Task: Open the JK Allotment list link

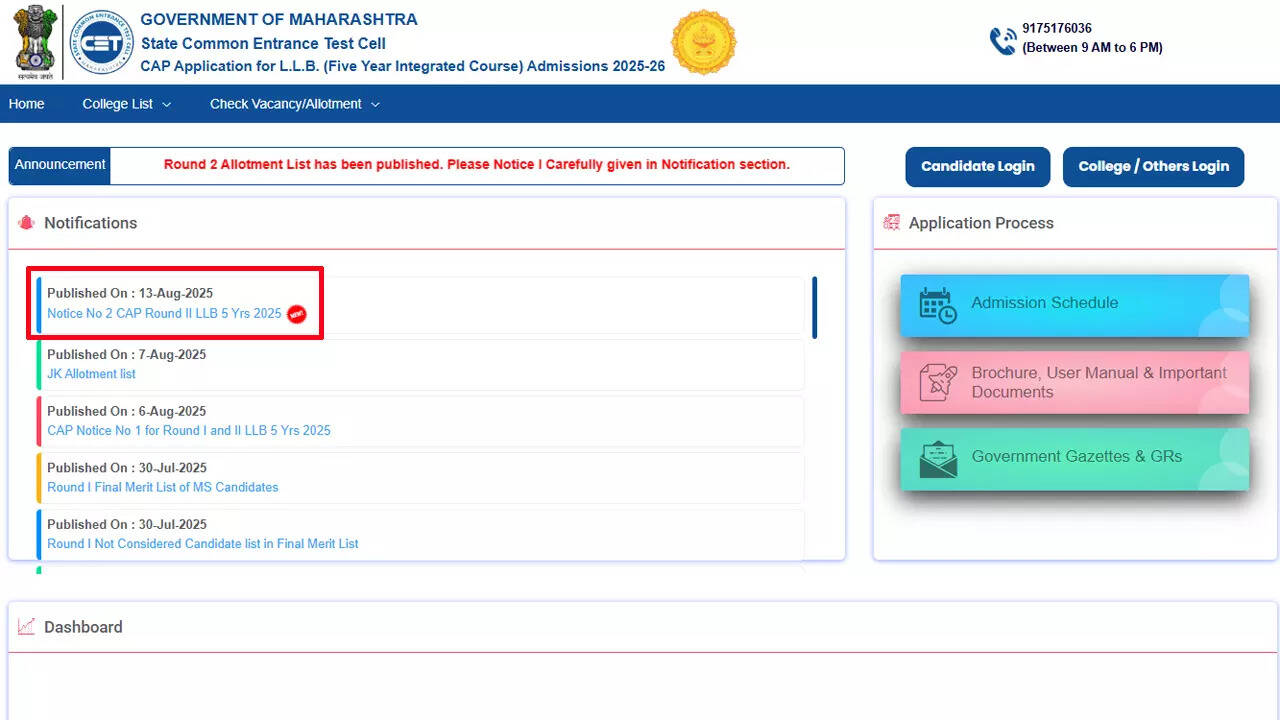Action: (x=91, y=374)
